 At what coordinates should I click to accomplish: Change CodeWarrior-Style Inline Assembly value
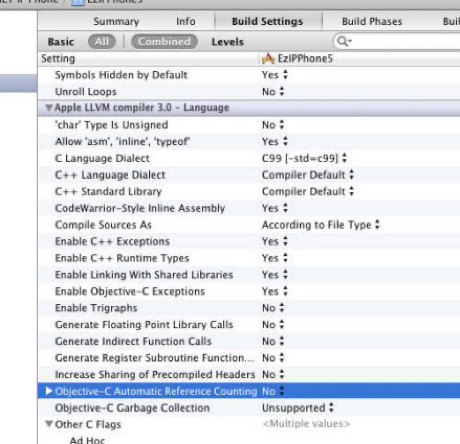click(275, 208)
